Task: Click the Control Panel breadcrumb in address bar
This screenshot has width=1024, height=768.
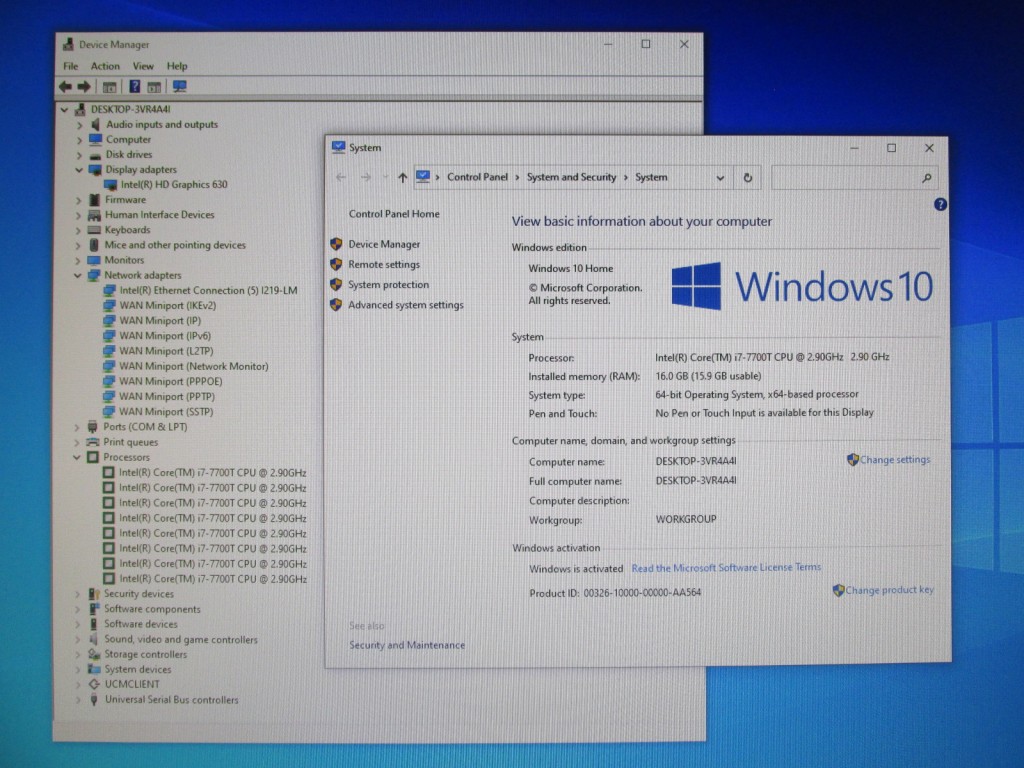Action: [x=477, y=177]
